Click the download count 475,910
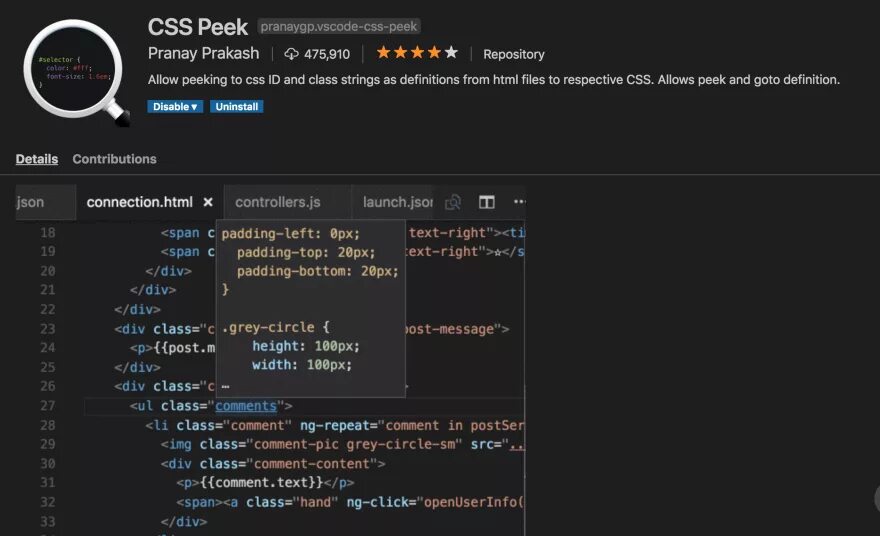The width and height of the screenshot is (880, 536). [327, 54]
